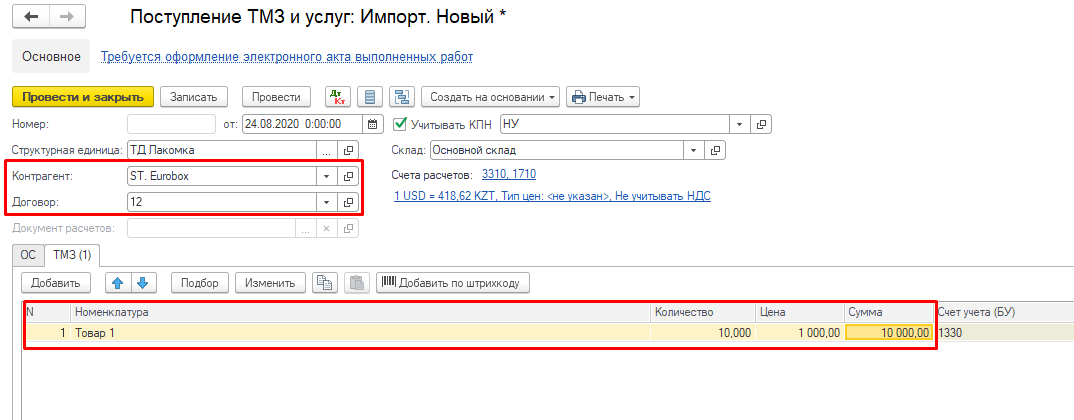Select the quantity cell 10,000
Screen dimensions: 1074x420
pos(703,332)
